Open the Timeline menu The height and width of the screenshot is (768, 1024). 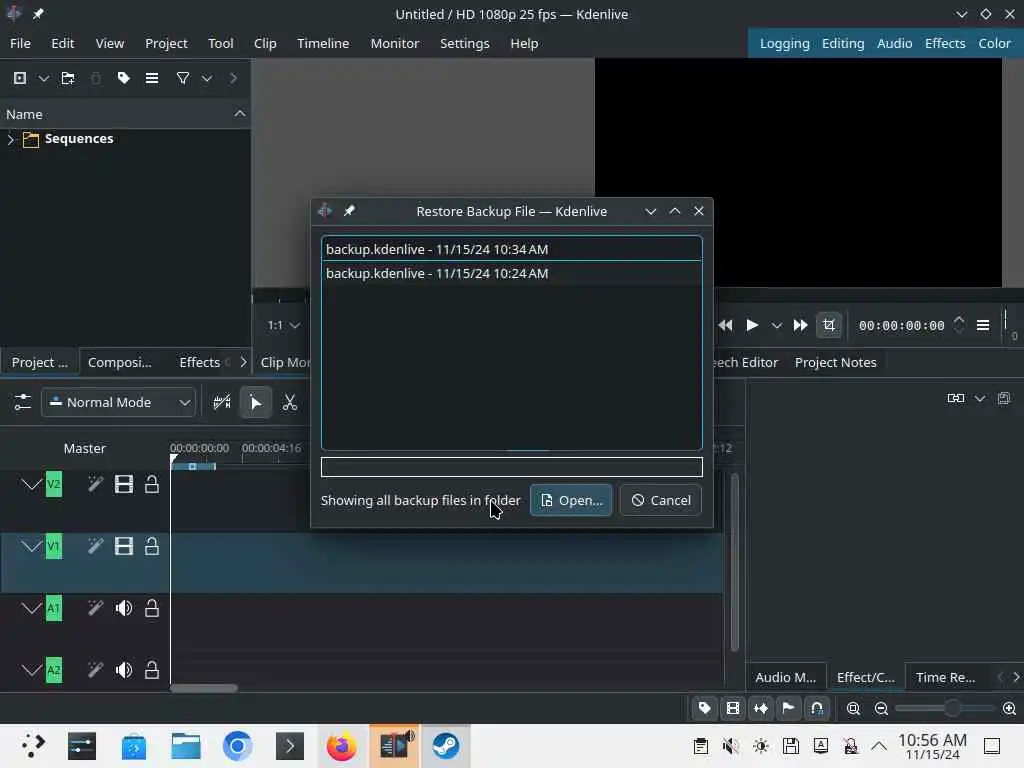tap(323, 43)
